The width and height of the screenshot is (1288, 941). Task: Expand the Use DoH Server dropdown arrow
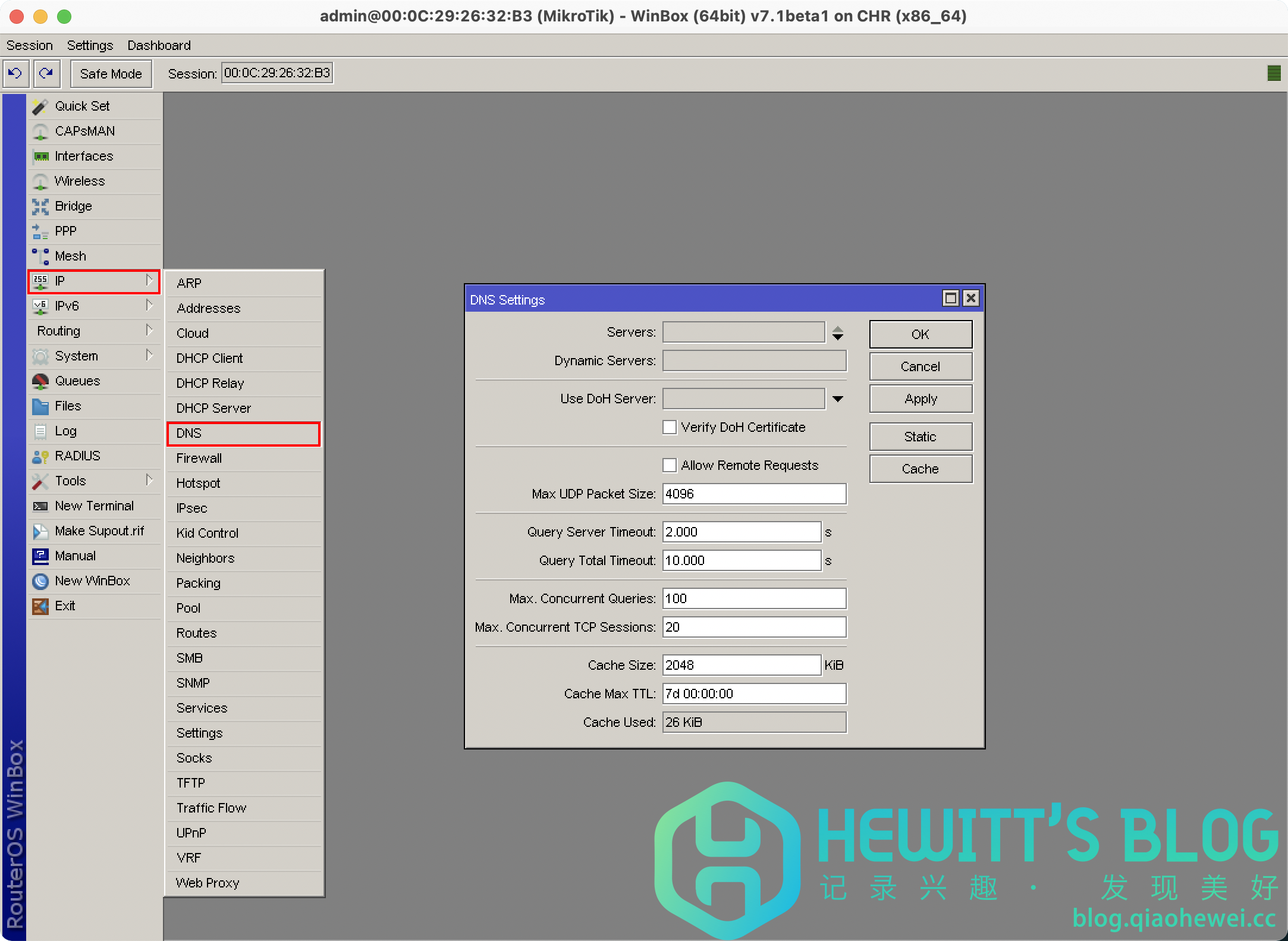(838, 399)
